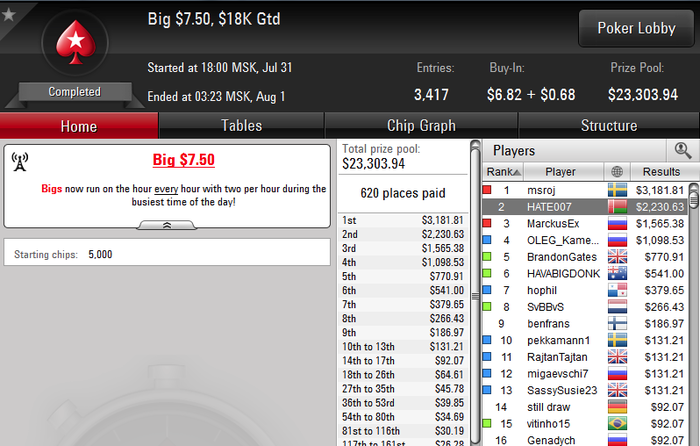Click the Australia flag beside HAVABIGDONK
Screen dimensions: 700x446
coord(617,273)
